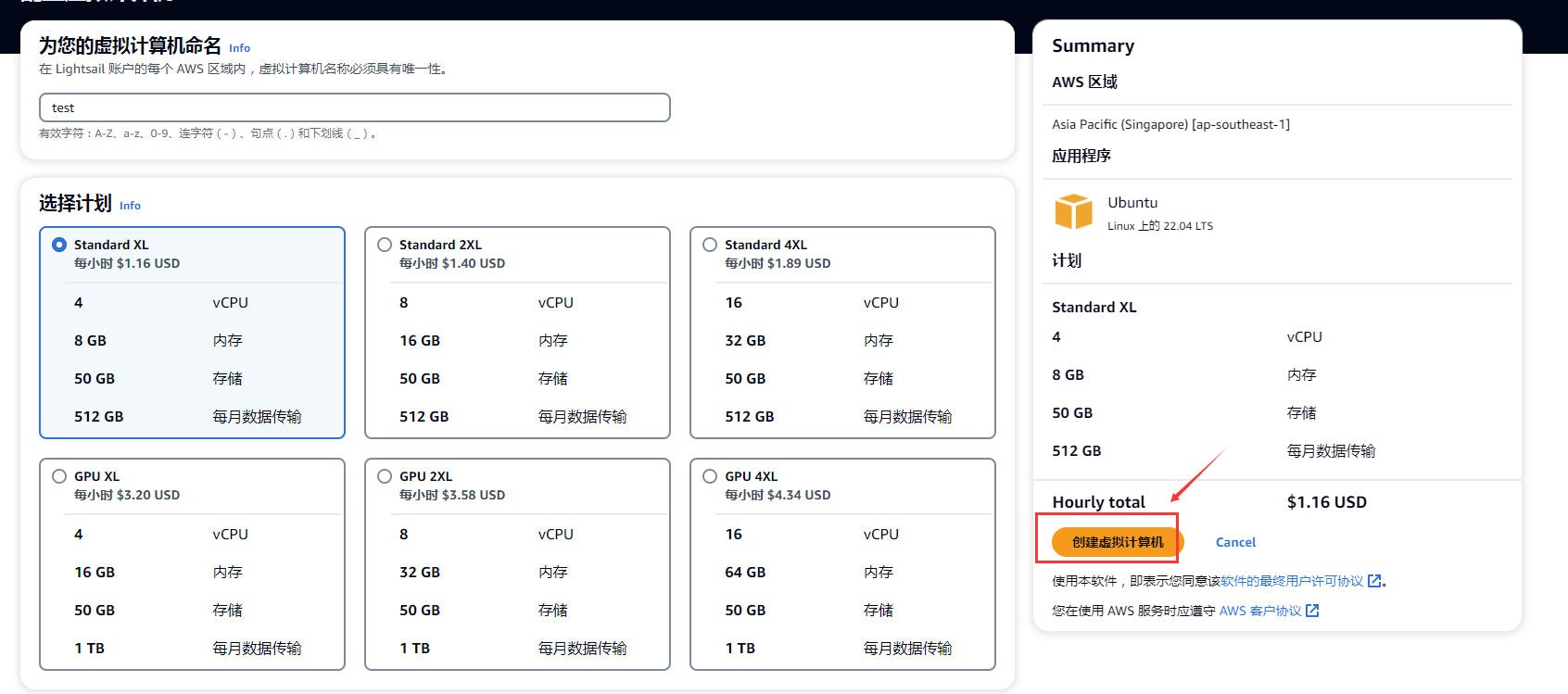Image resolution: width=1568 pixels, height=694 pixels.
Task: Click the virtual computer name field containing test
Action: point(354,107)
